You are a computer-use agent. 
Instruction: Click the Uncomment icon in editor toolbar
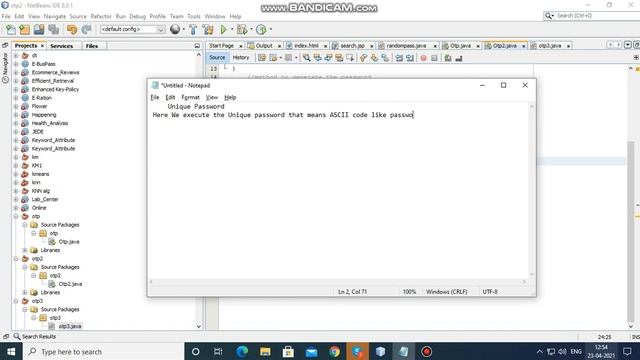[459, 58]
